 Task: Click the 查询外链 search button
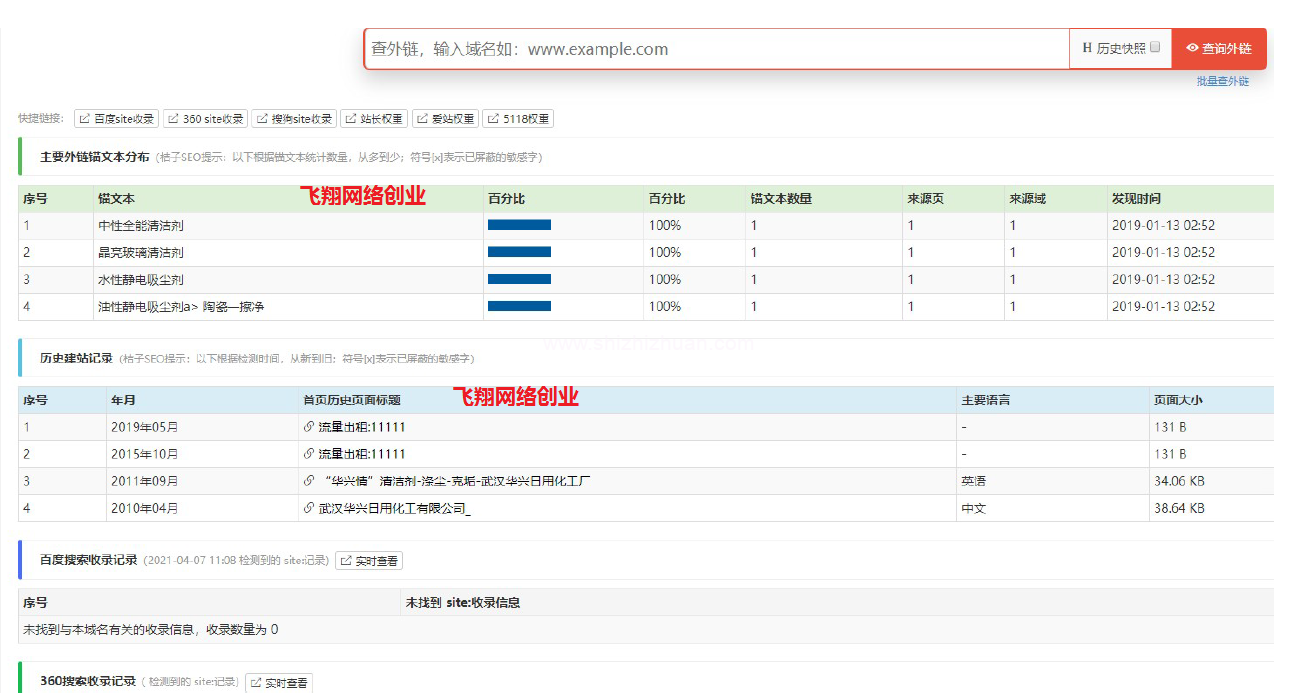click(x=1218, y=48)
